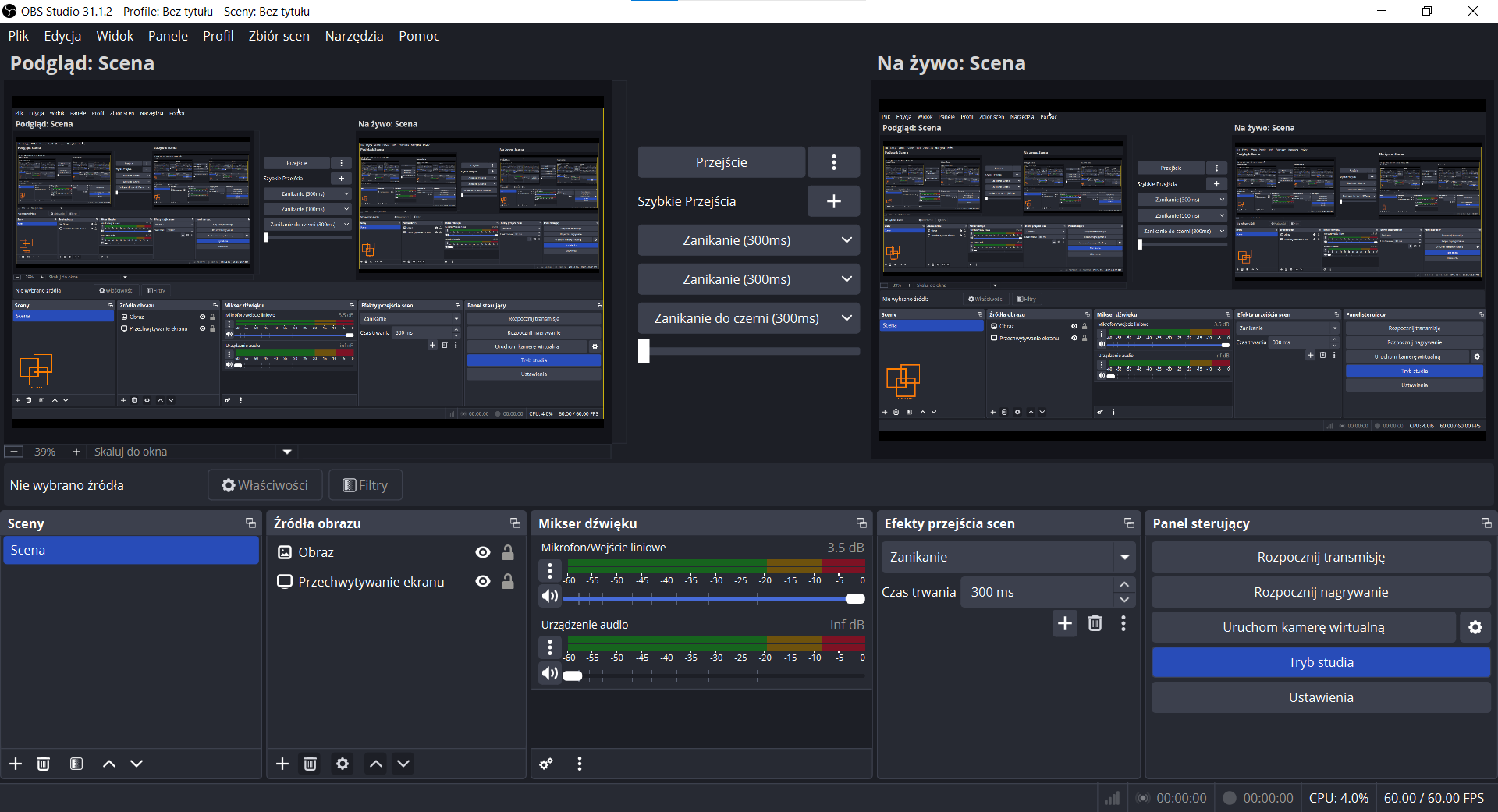Open the Narzędzia menu
The image size is (1498, 812).
354,36
